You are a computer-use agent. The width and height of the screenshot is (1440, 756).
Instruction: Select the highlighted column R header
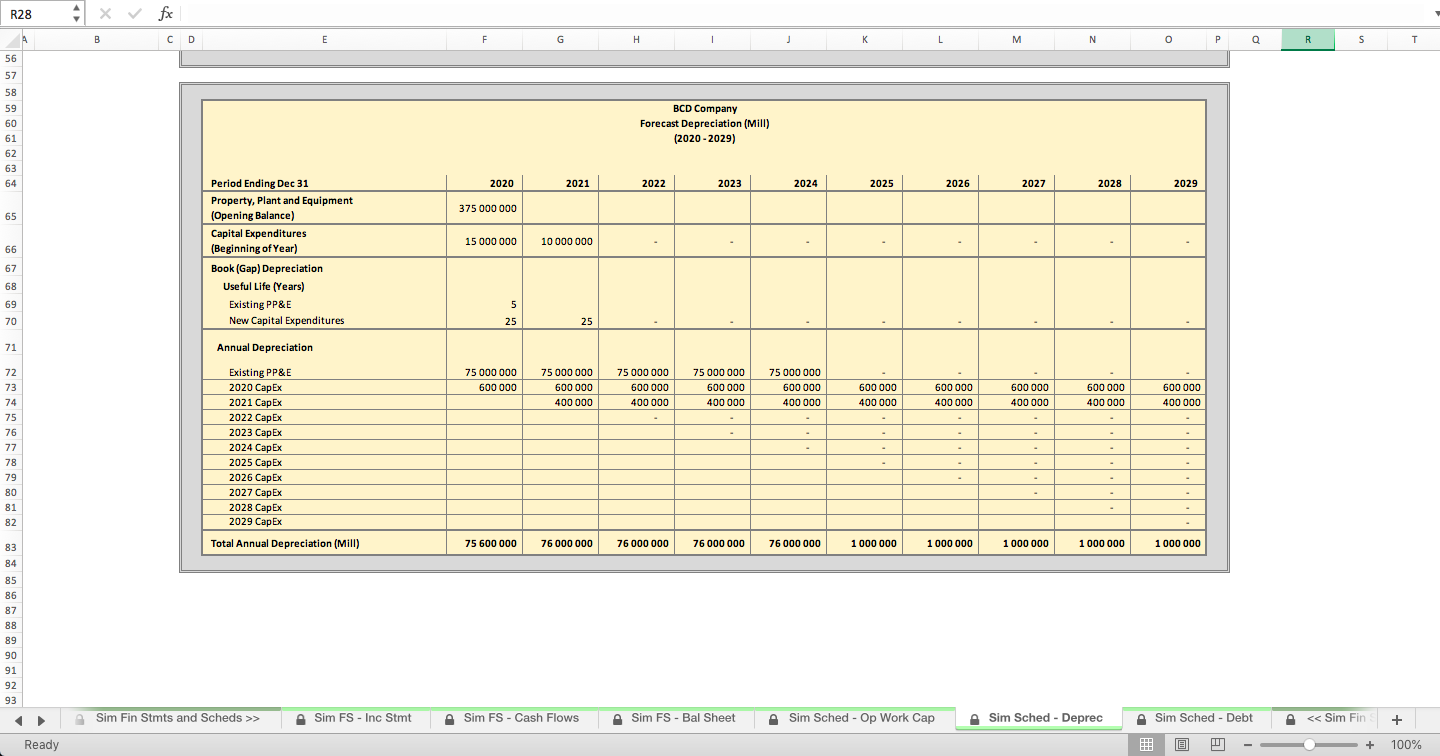click(1308, 40)
